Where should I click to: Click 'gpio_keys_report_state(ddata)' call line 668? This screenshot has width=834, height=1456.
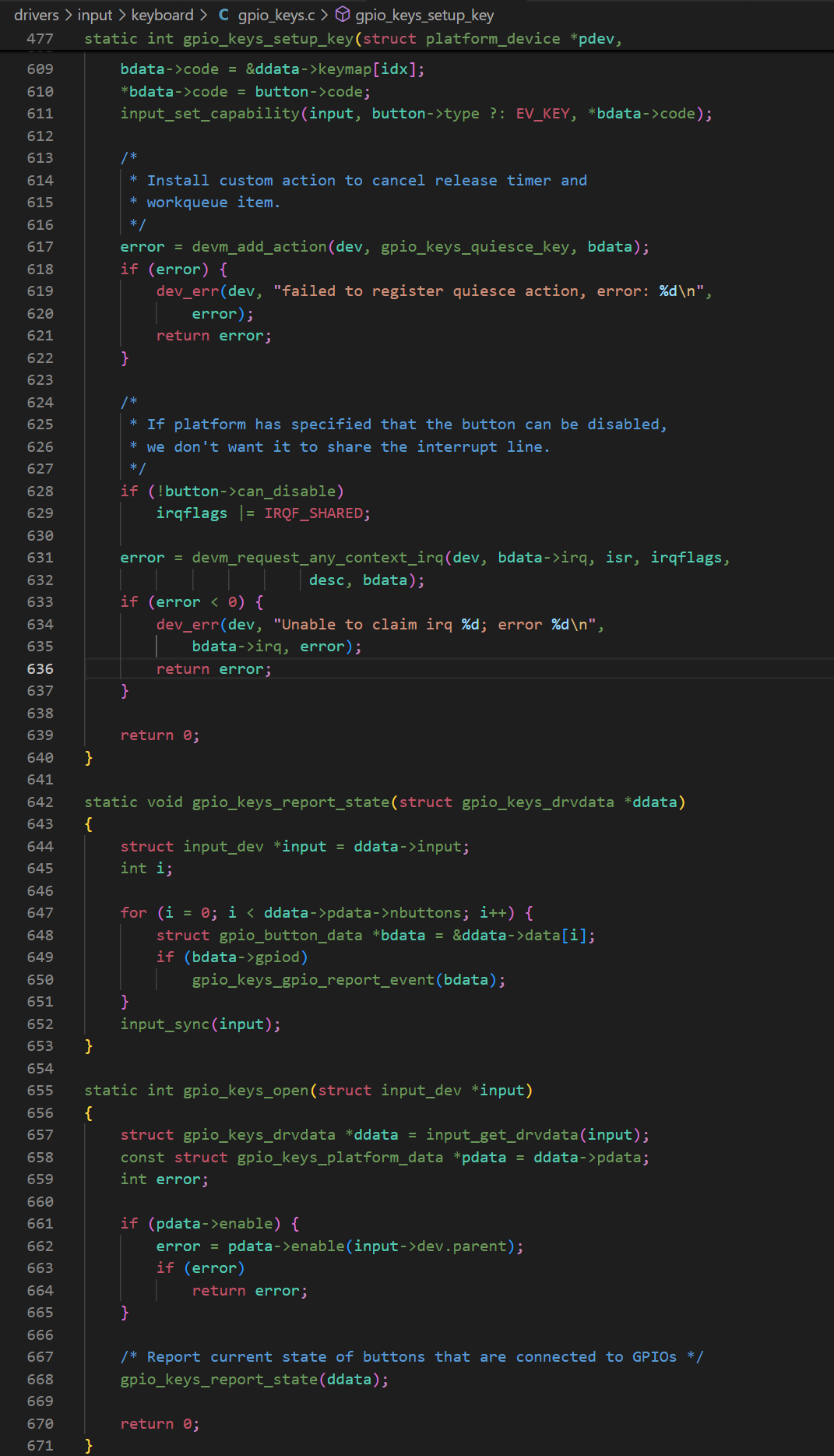(255, 1380)
